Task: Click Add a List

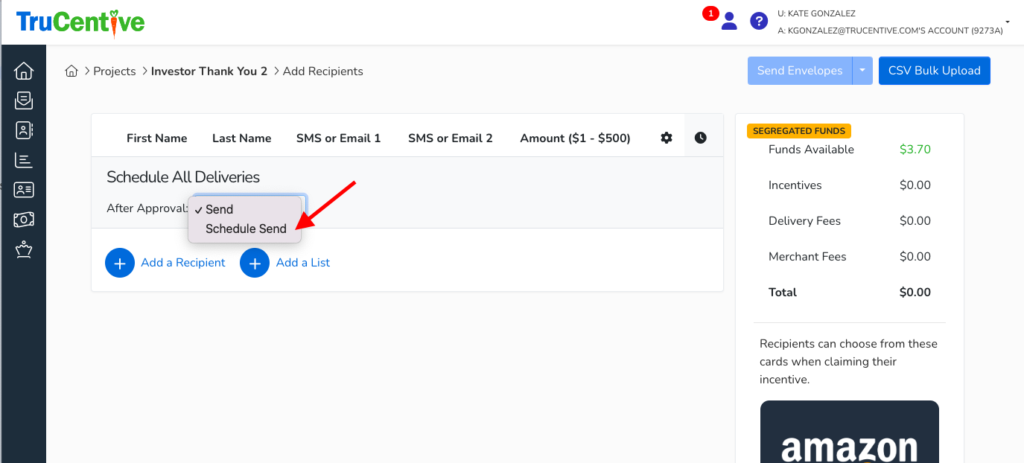Action: coord(286,263)
